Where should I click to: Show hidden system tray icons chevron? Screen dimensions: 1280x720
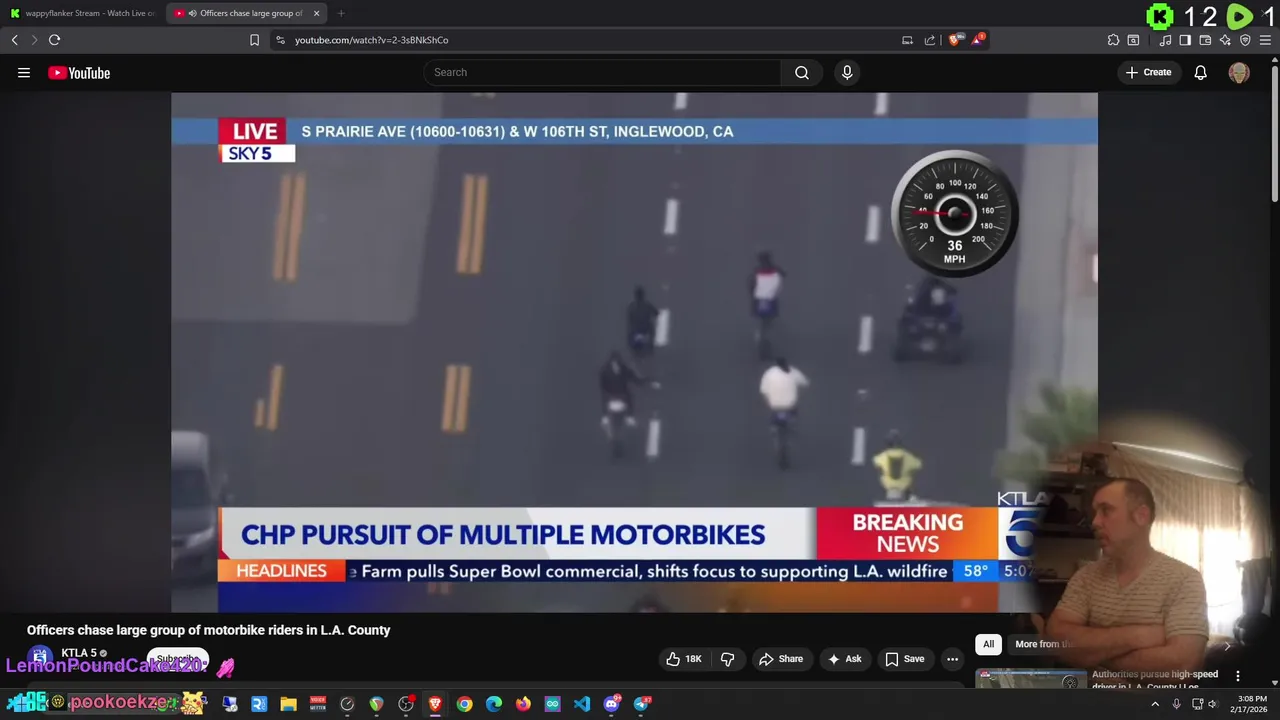tap(1155, 704)
